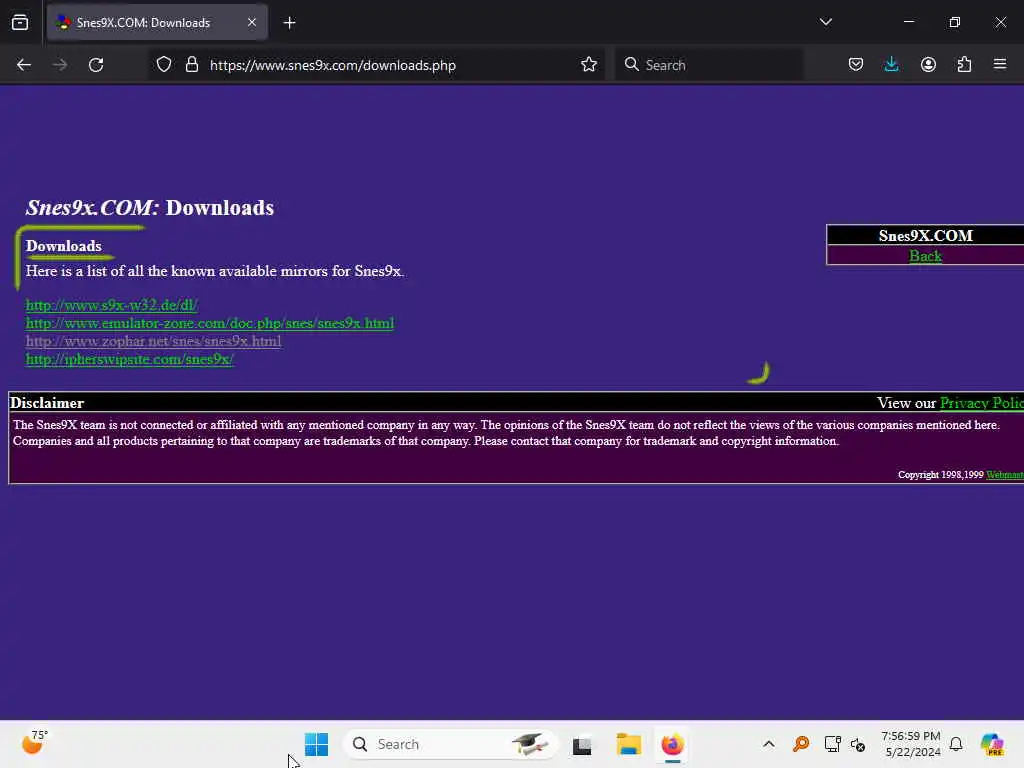
Task: Click the Downloads section heading
Action: point(64,246)
